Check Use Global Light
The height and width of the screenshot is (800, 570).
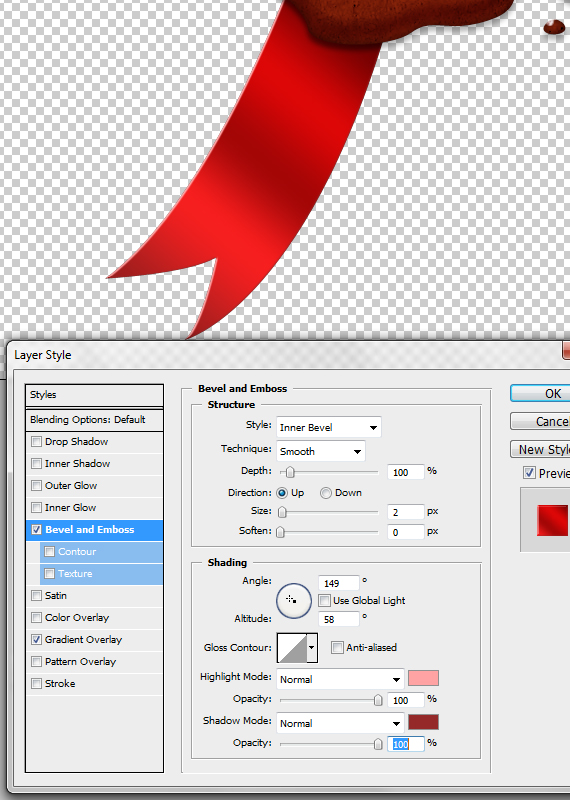coord(324,601)
